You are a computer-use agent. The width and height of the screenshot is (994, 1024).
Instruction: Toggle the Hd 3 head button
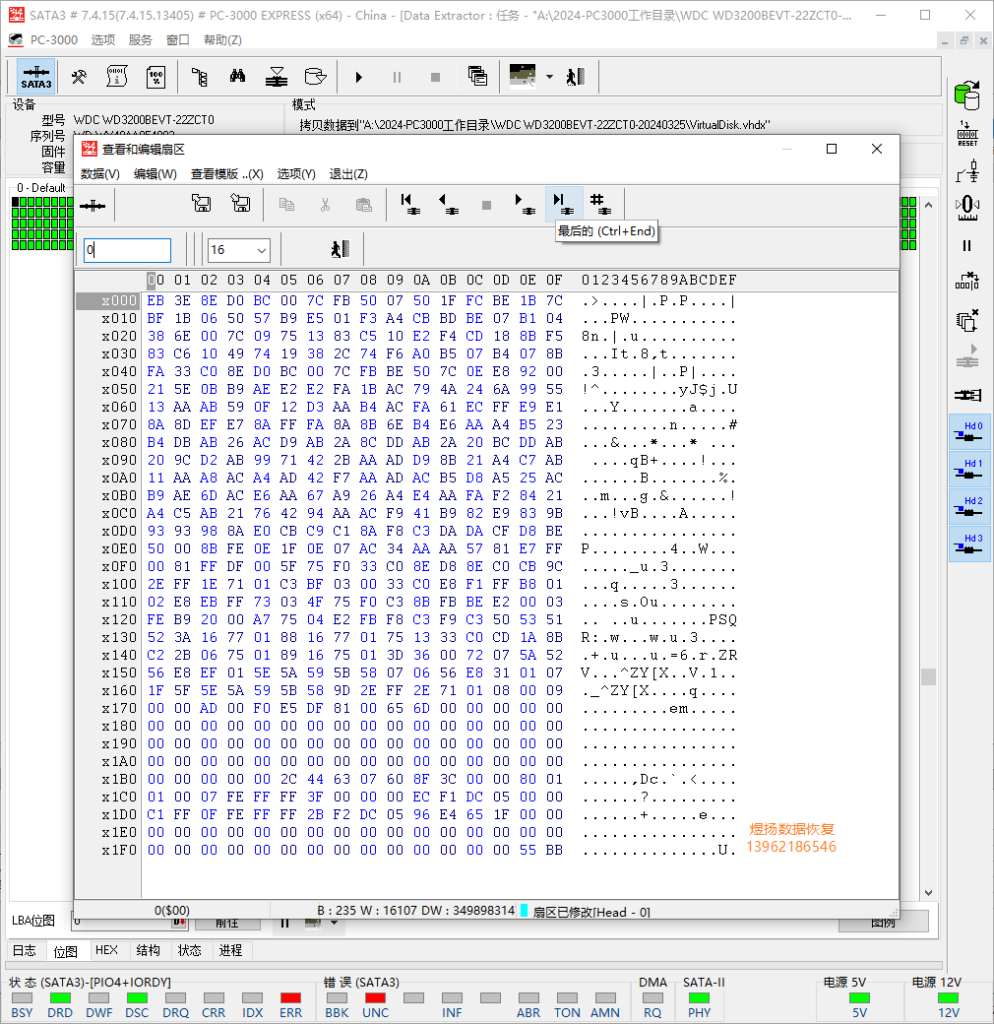[968, 543]
